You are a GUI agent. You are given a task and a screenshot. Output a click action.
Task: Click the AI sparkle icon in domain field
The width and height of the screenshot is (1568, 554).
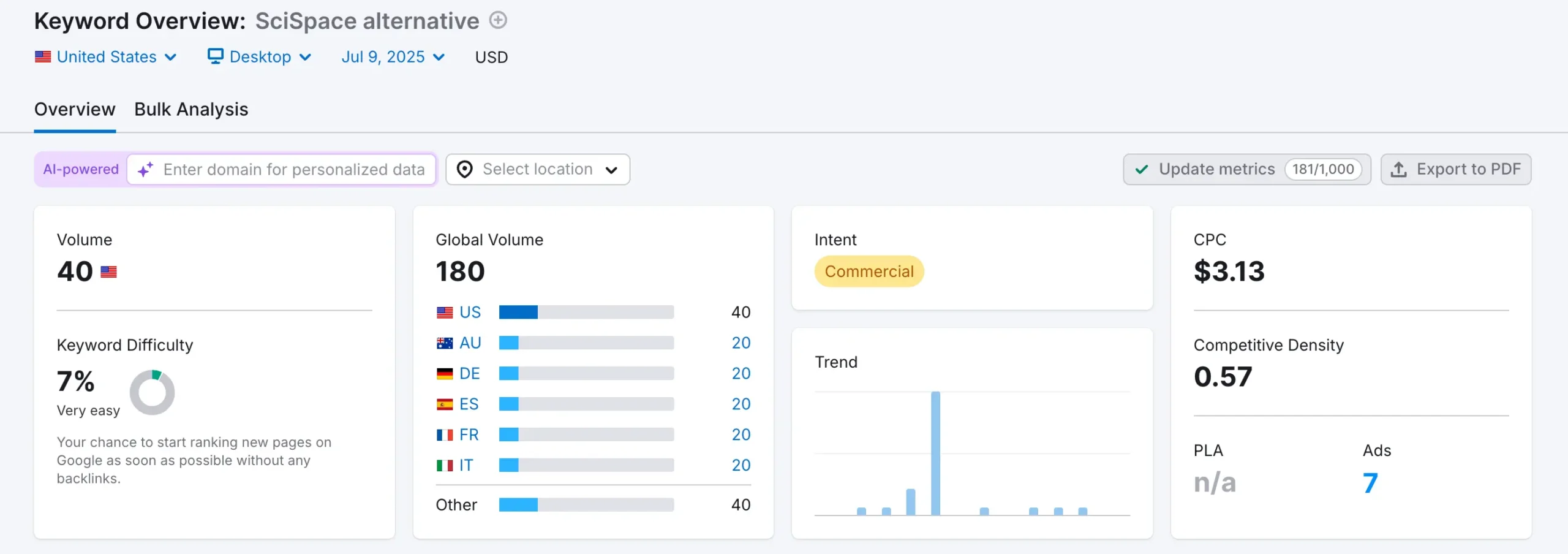point(145,170)
